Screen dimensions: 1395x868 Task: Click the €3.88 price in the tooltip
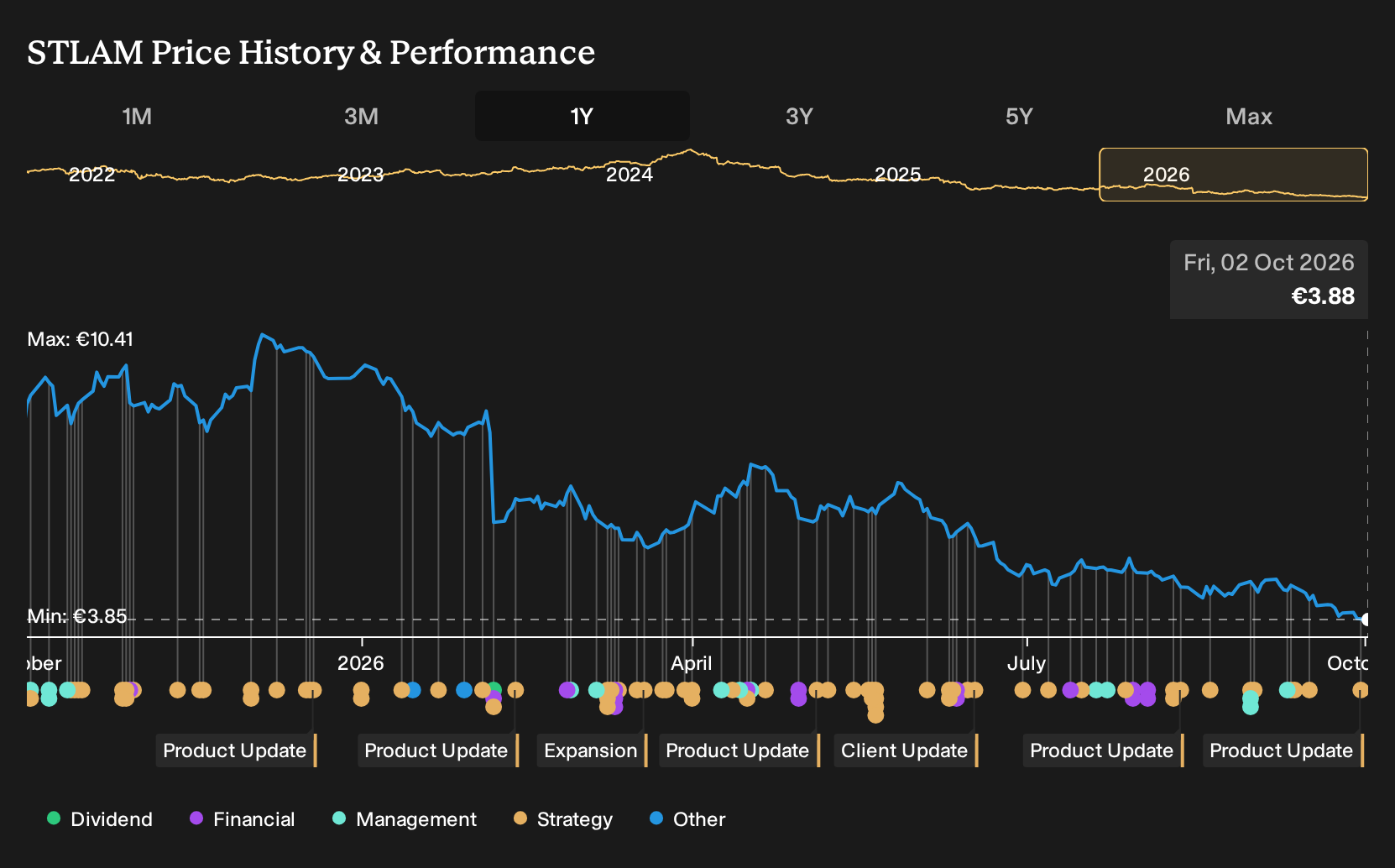click(x=1323, y=296)
